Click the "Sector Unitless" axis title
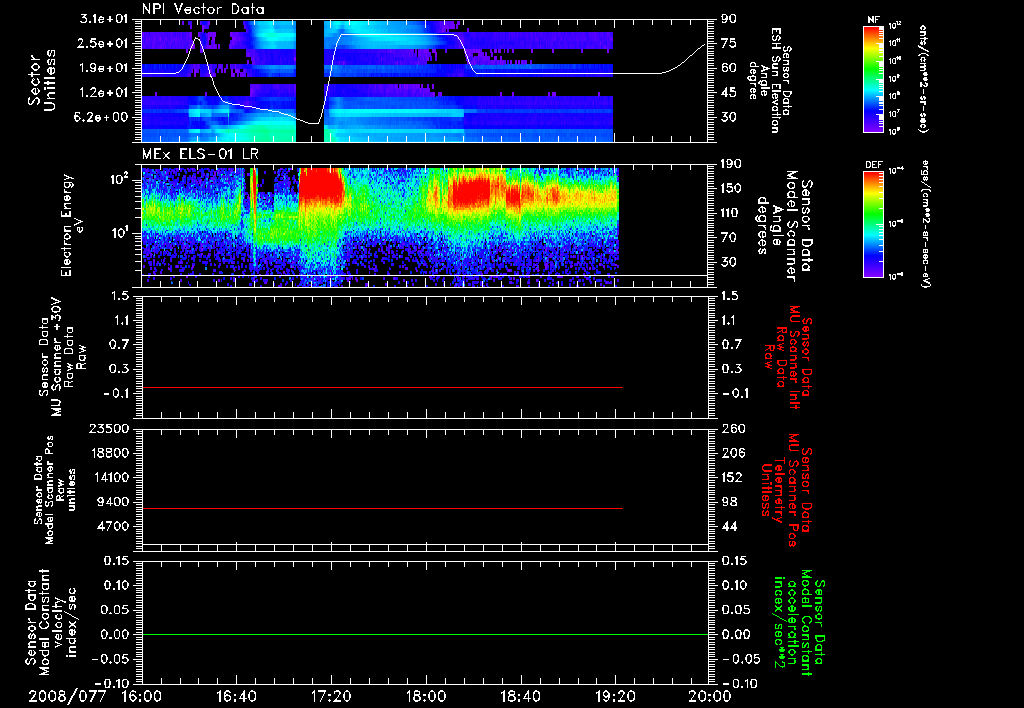 coord(42,80)
